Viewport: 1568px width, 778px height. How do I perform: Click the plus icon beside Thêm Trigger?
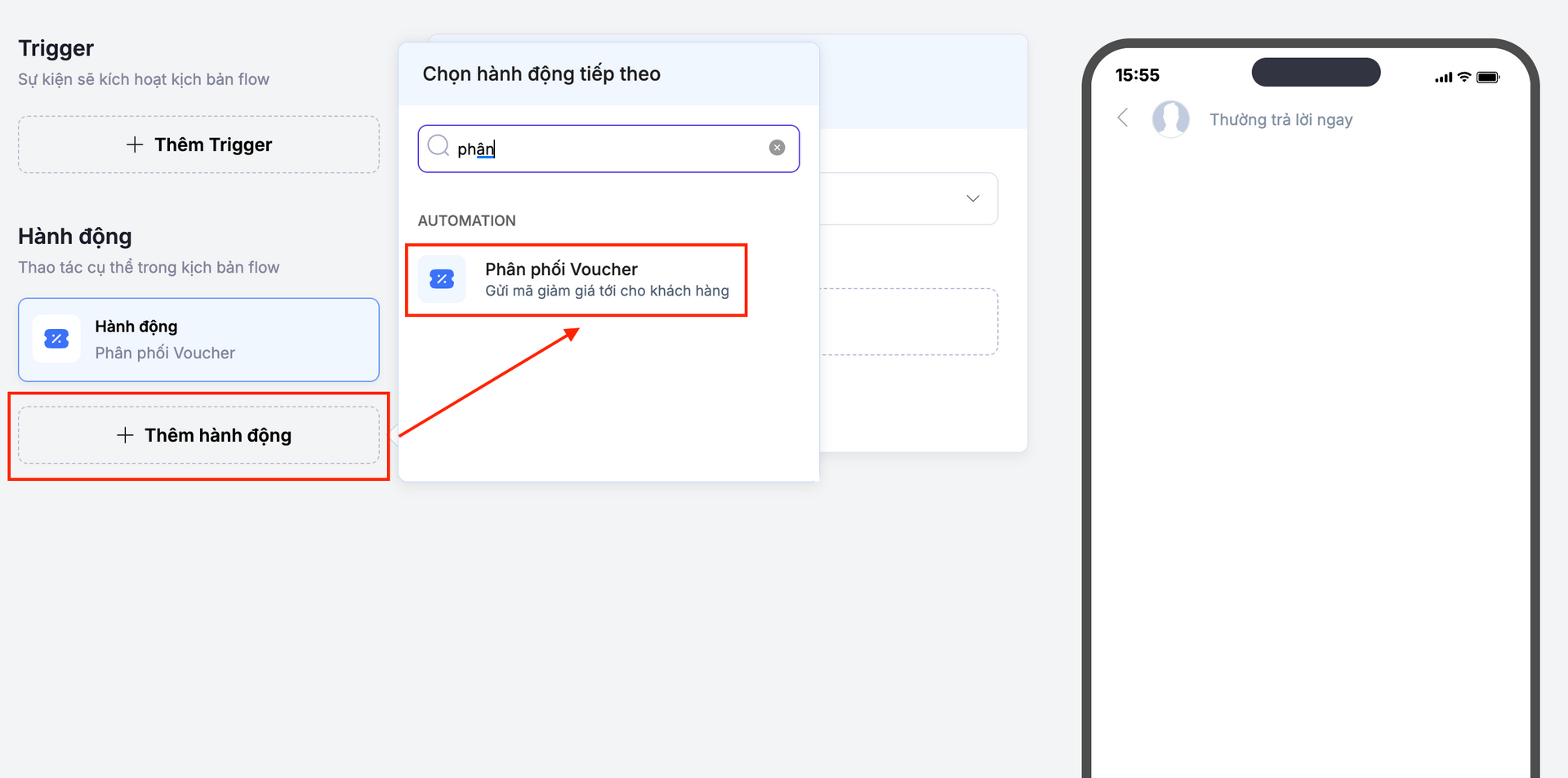coord(135,144)
